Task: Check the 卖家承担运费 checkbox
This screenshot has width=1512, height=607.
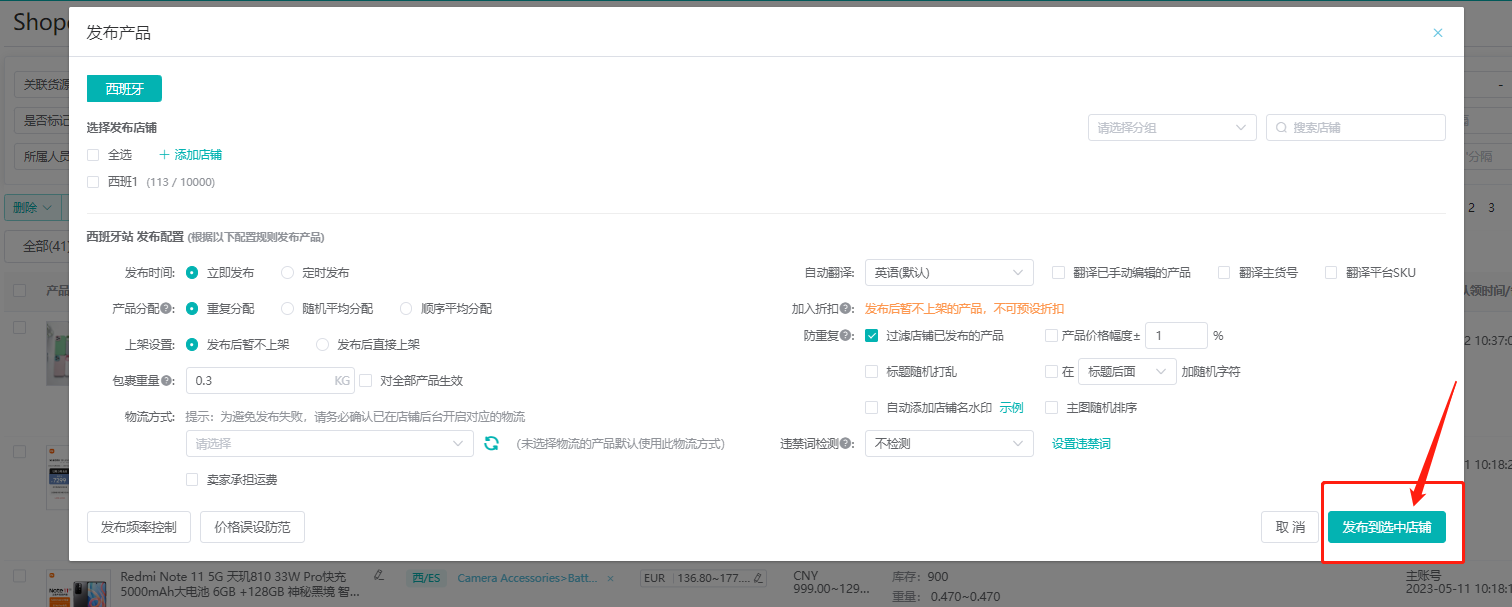Action: point(191,479)
